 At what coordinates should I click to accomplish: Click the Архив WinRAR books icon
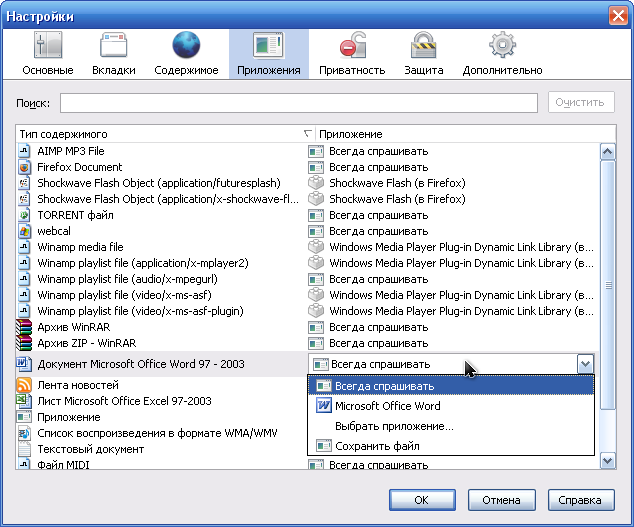[x=24, y=327]
